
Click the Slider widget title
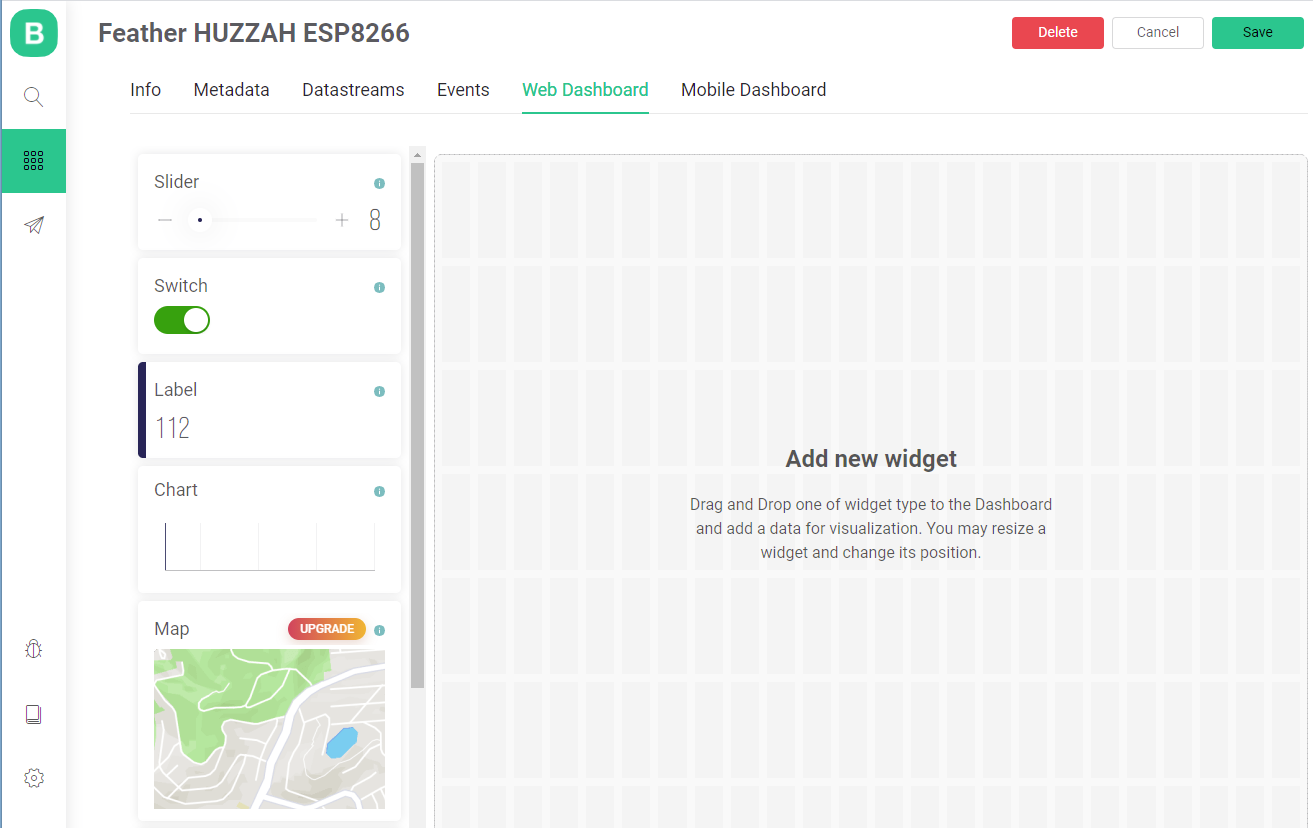[176, 182]
